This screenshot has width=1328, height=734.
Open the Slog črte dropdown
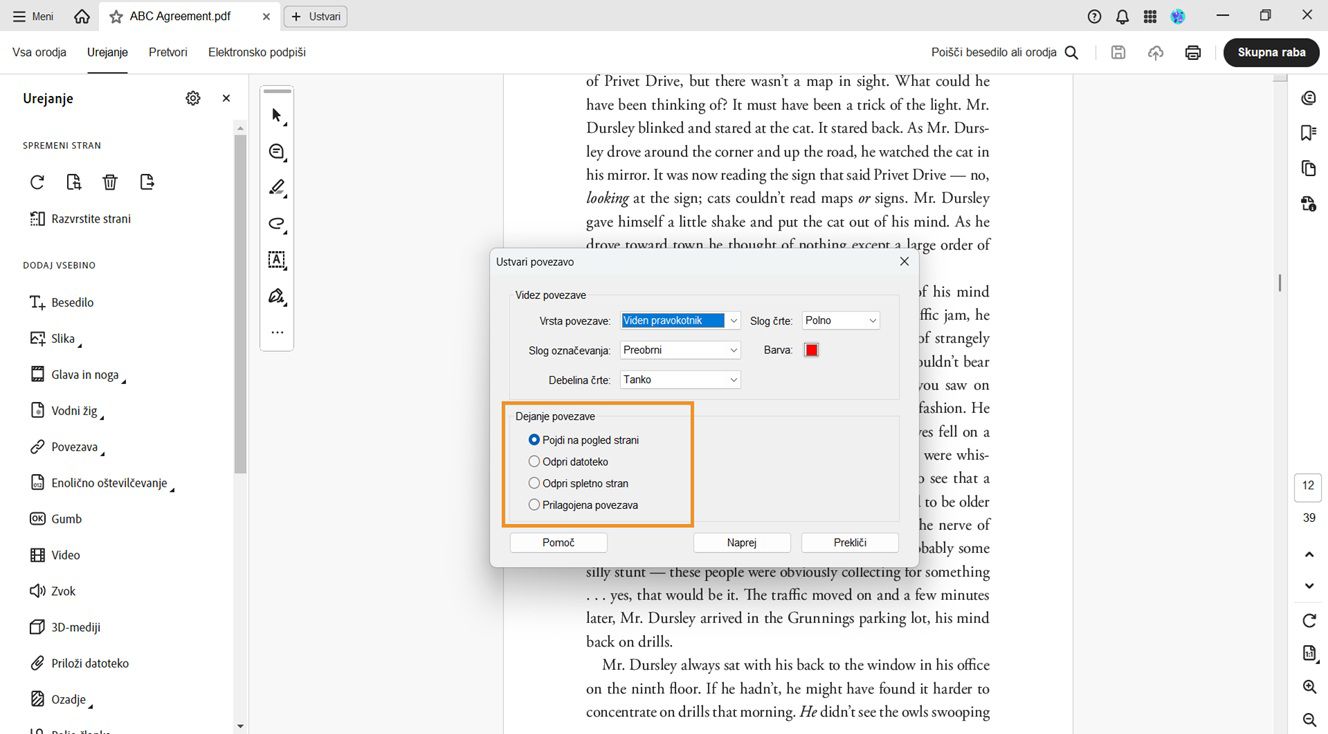click(841, 321)
